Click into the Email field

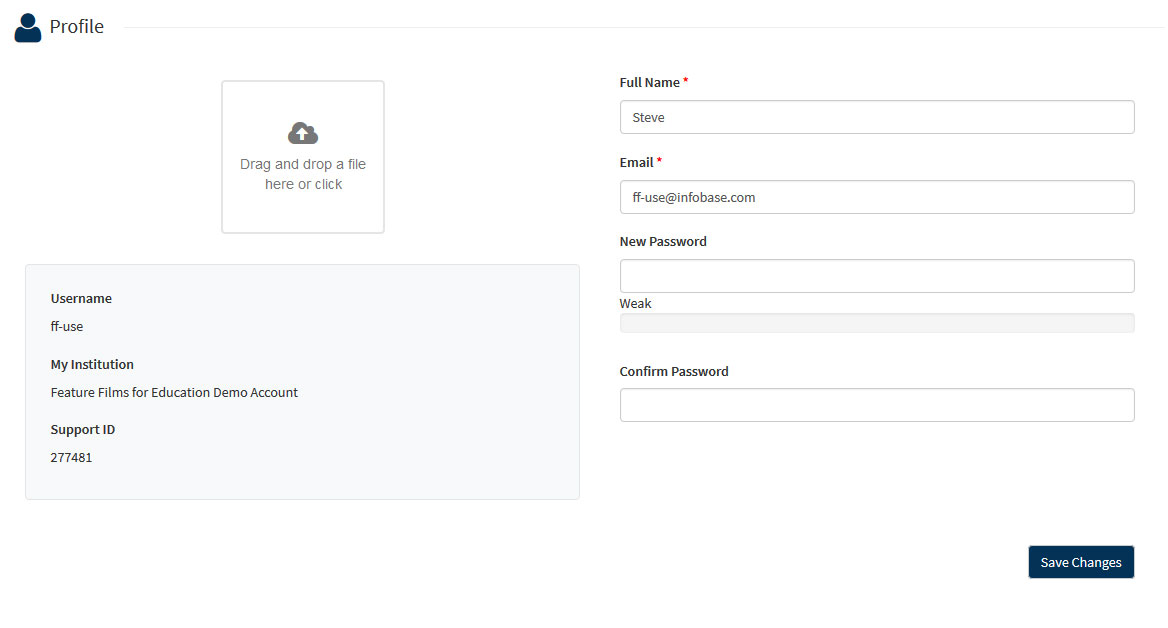[877, 197]
